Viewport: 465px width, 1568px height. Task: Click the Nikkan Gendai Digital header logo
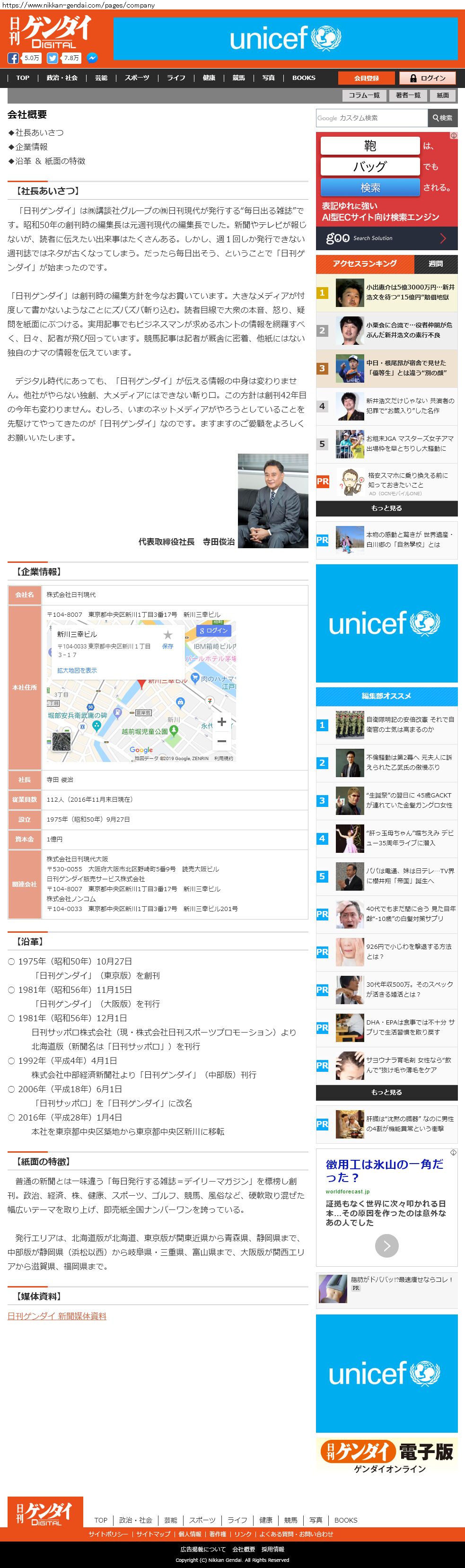[50, 32]
